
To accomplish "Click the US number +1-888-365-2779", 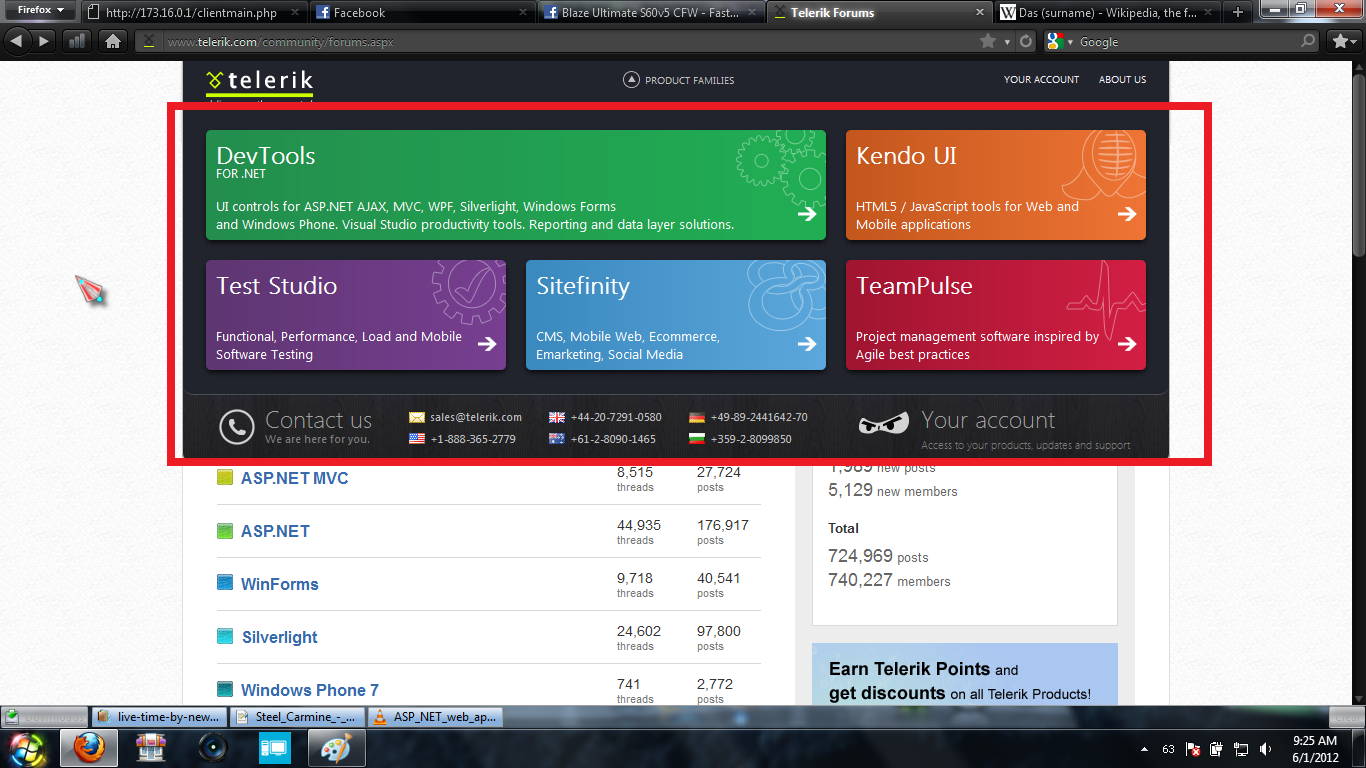I will tap(473, 439).
